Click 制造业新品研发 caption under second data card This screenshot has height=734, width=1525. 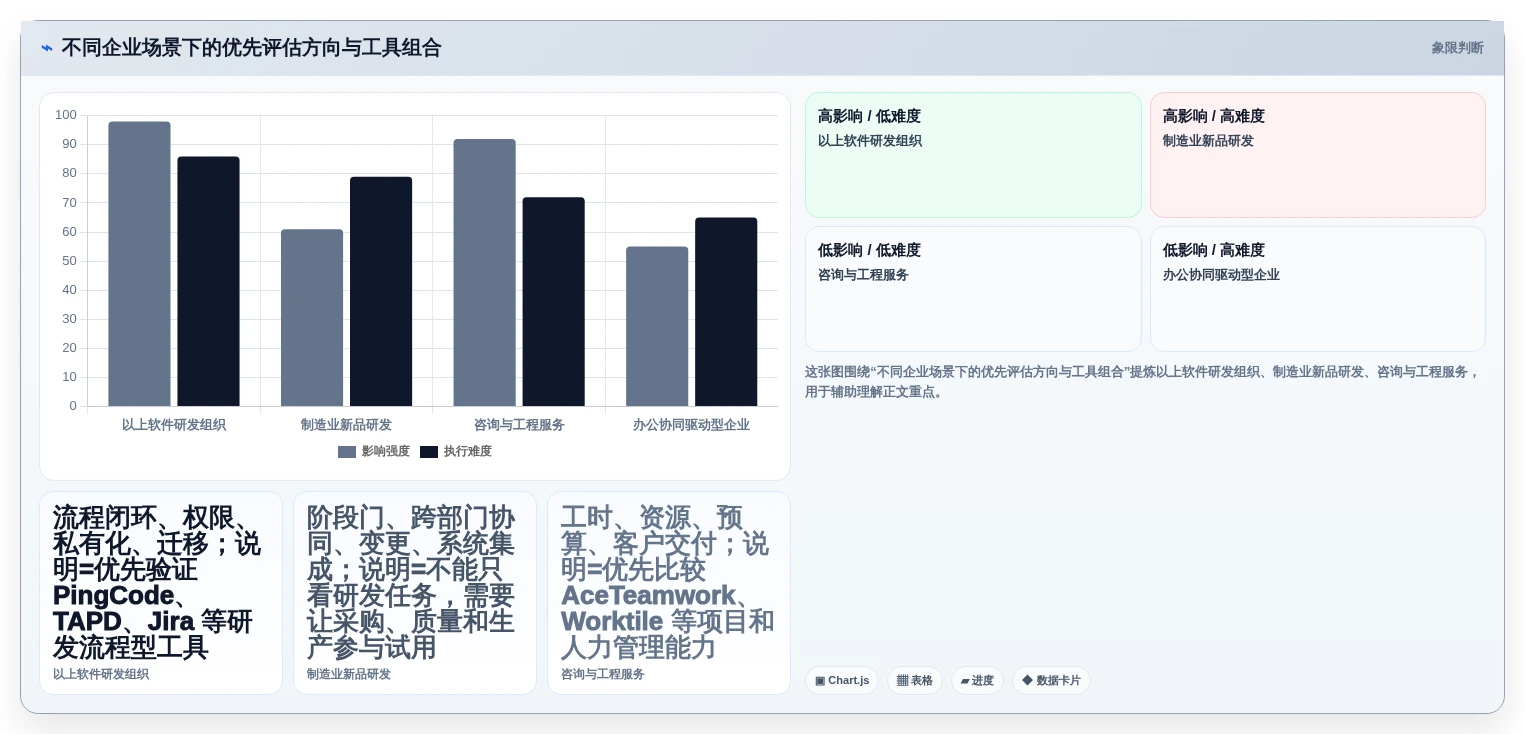point(349,675)
